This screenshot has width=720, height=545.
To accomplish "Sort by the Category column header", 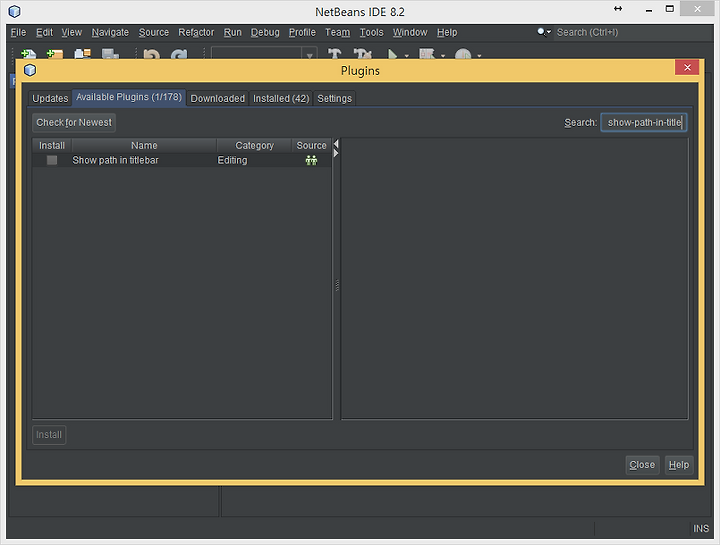I will 254,146.
